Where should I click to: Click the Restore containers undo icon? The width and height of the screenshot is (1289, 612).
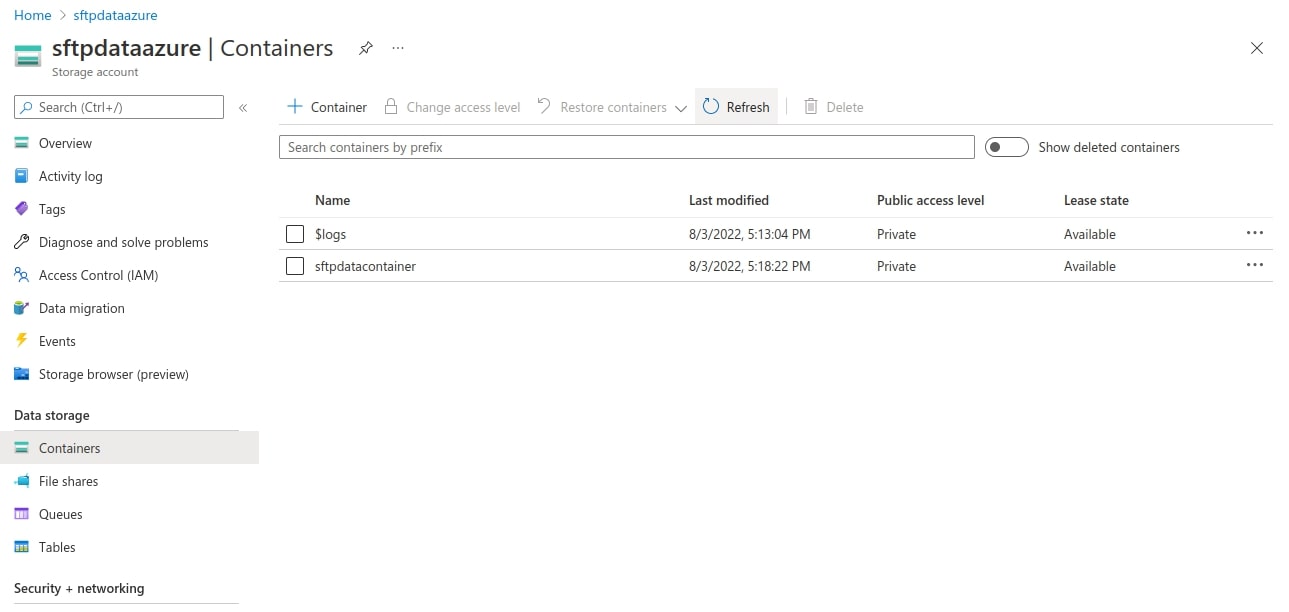coord(544,106)
